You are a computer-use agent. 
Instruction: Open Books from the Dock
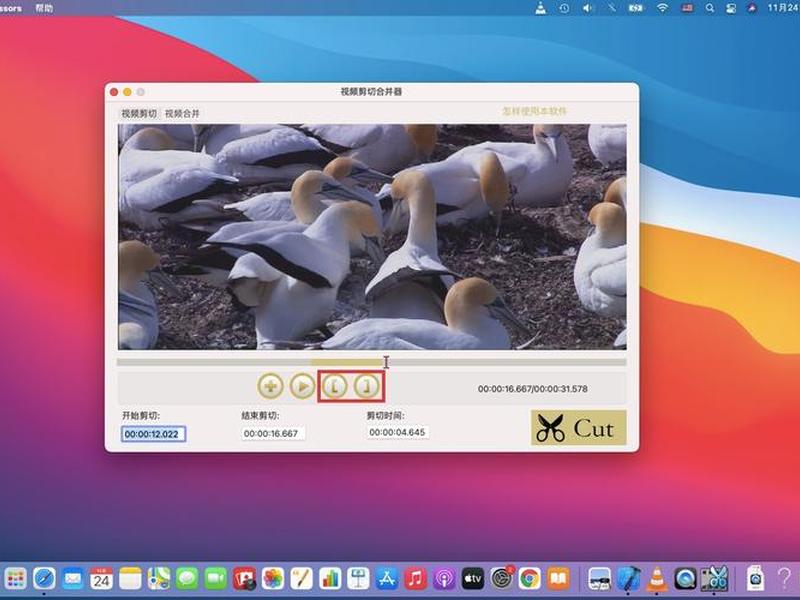point(559,579)
